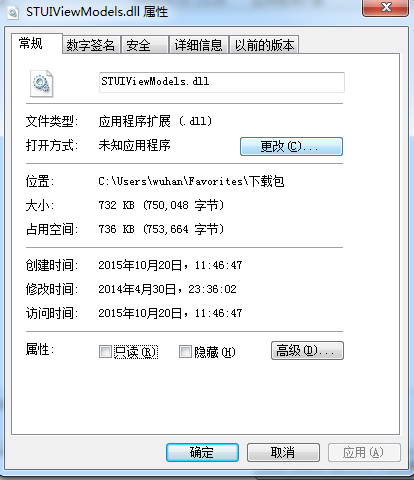The image size is (414, 480).
Task: Confirm with the 确定 button
Action: click(x=202, y=452)
